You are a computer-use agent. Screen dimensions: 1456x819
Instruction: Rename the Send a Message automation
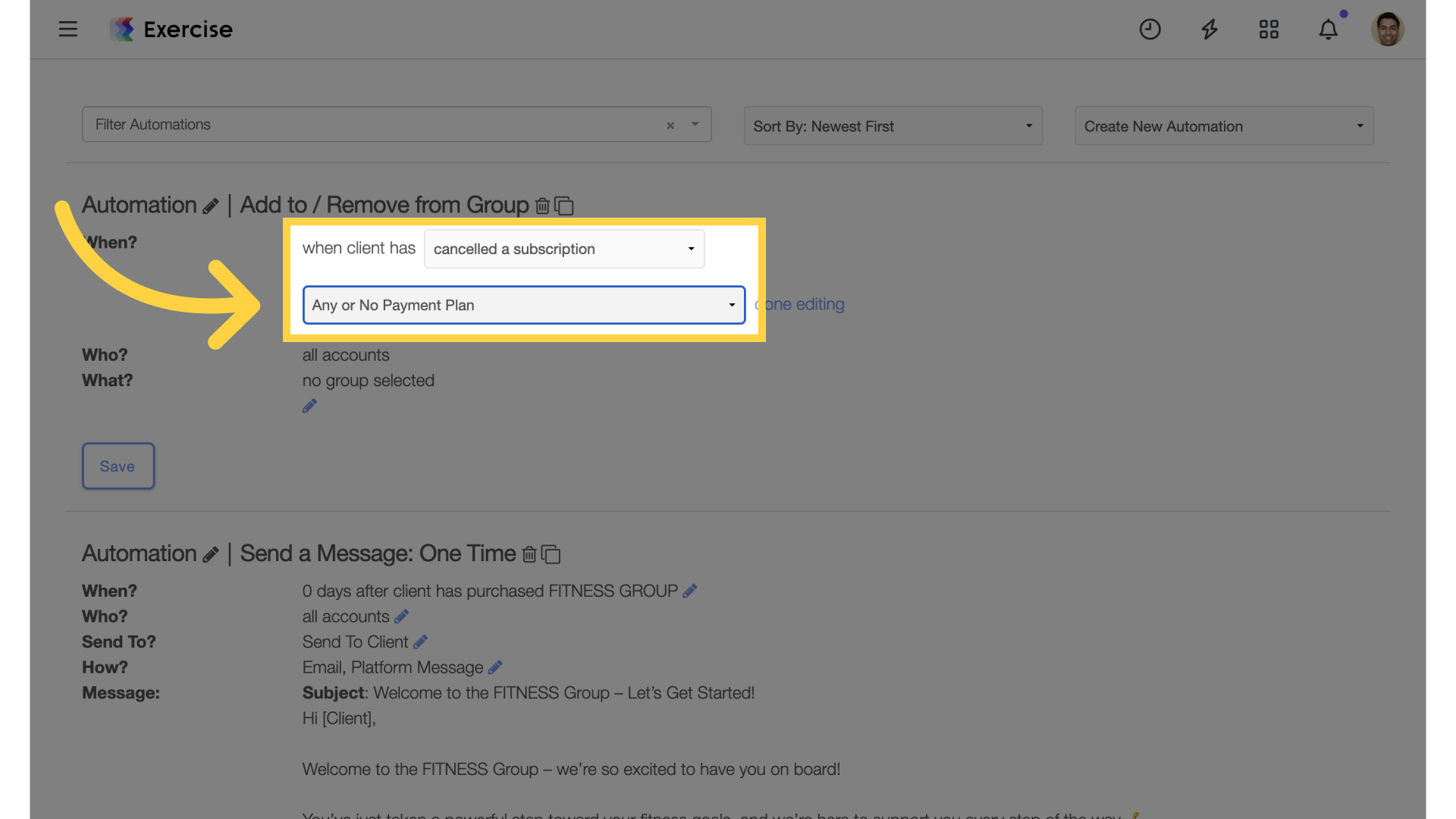click(x=211, y=555)
